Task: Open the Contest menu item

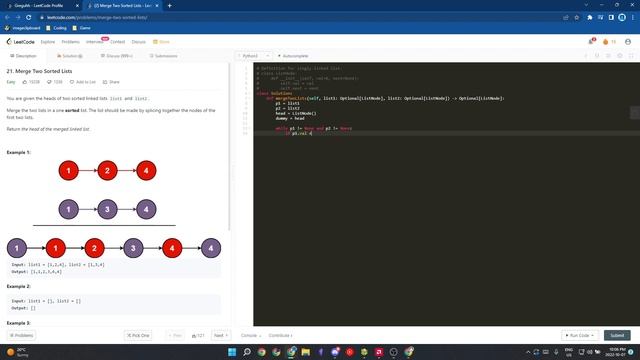Action: click(x=118, y=42)
